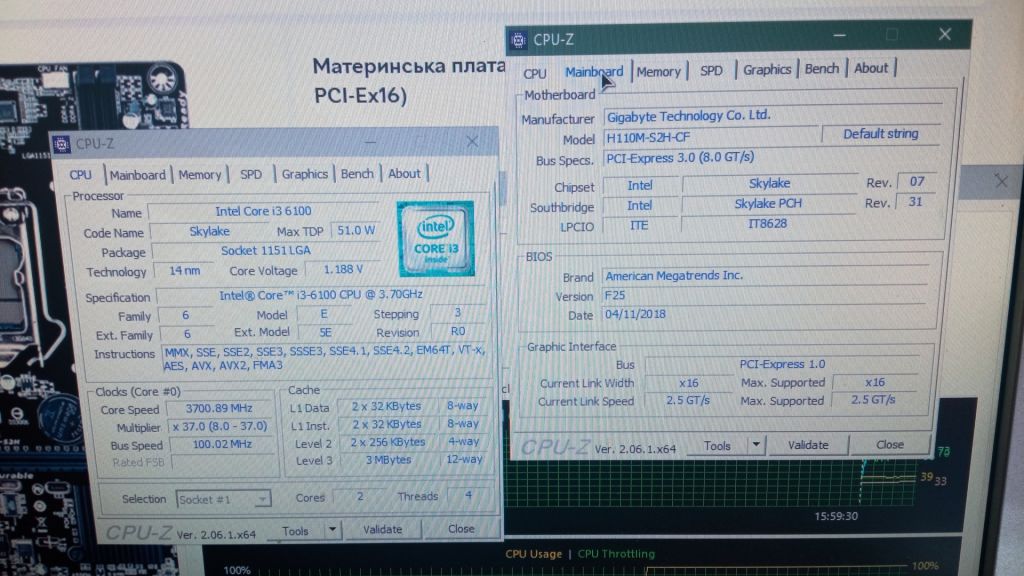Click the LPCIO value IT8628
The height and width of the screenshot is (576, 1024).
click(x=767, y=224)
